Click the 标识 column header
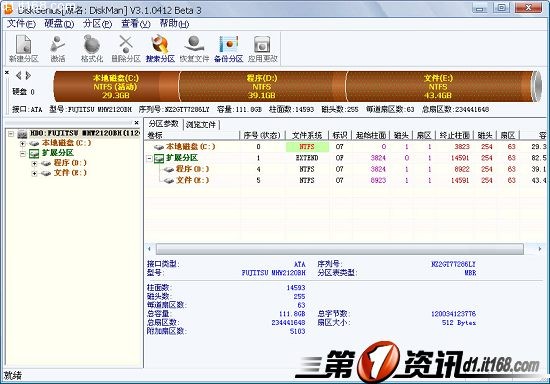 click(340, 135)
